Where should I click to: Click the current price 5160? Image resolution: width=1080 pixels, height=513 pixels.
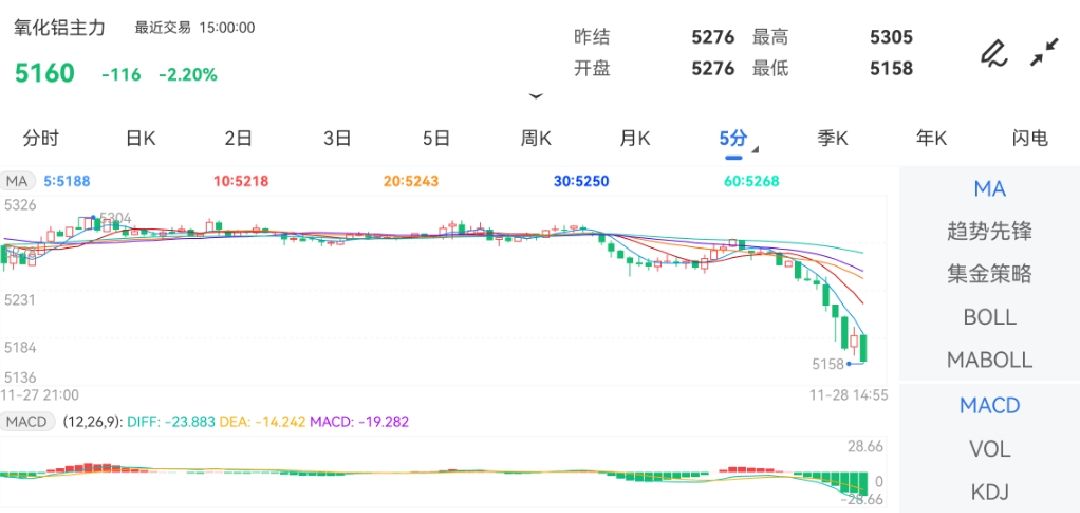pyautogui.click(x=45, y=74)
